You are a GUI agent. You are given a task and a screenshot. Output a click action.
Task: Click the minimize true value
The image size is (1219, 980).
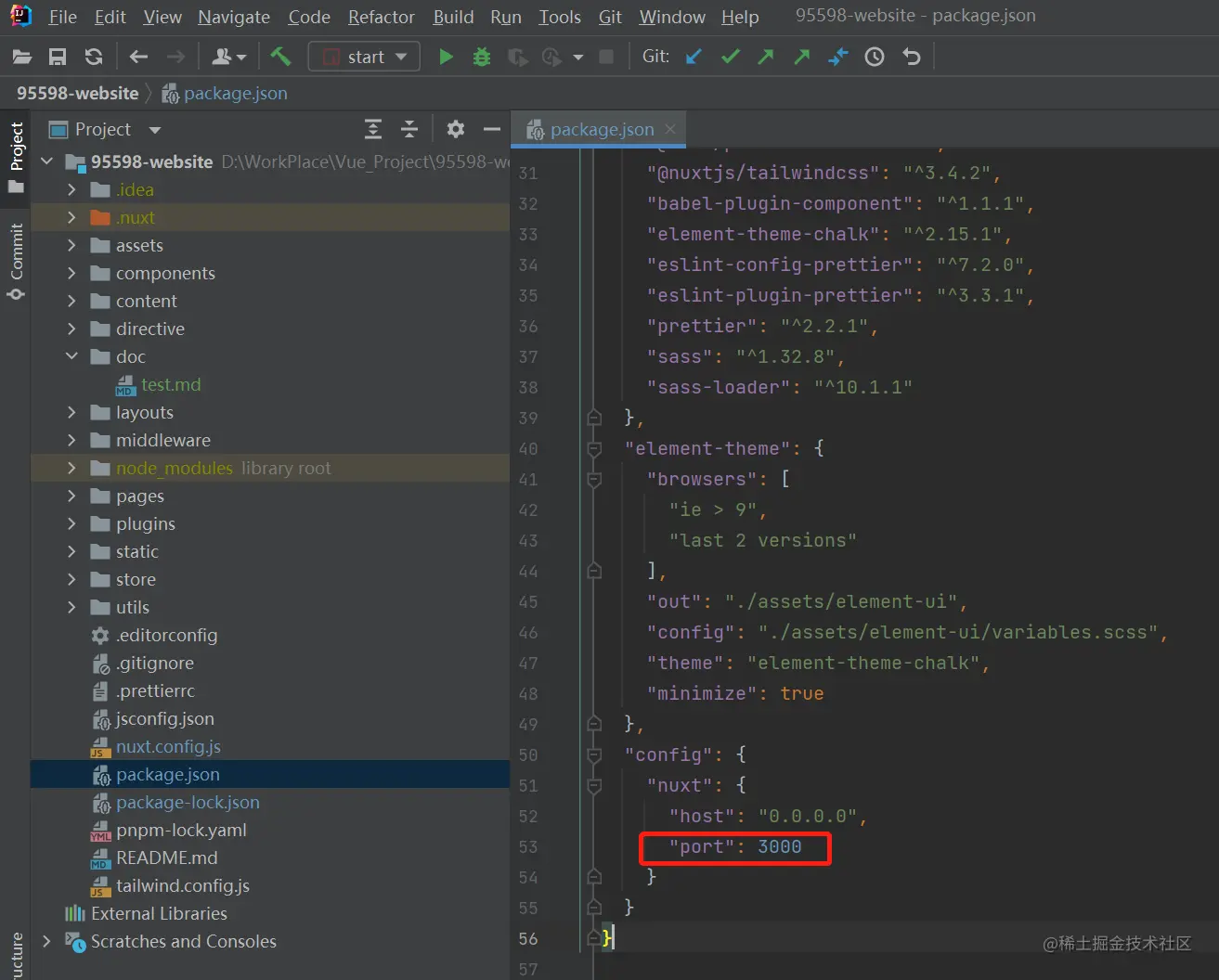coord(802,693)
